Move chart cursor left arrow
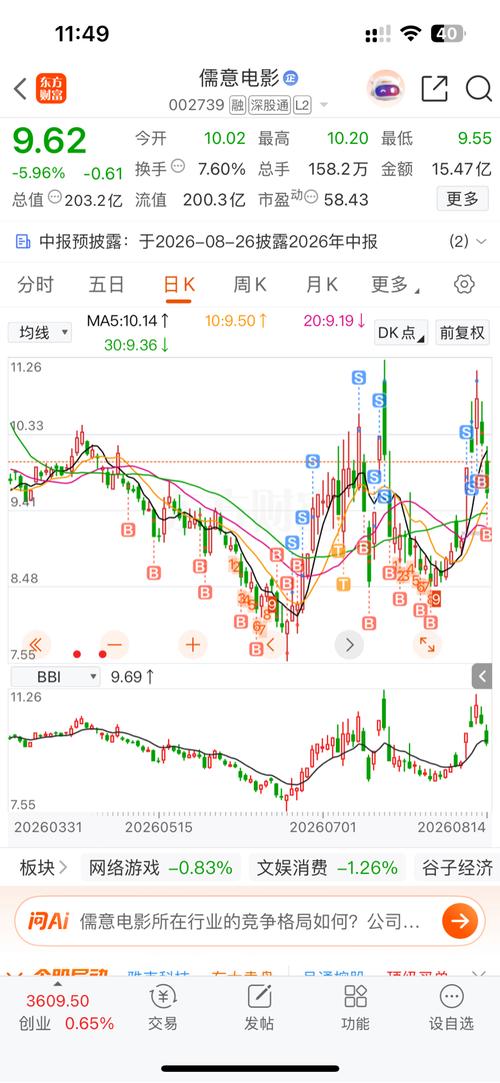The width and height of the screenshot is (500, 1083). coord(271,645)
